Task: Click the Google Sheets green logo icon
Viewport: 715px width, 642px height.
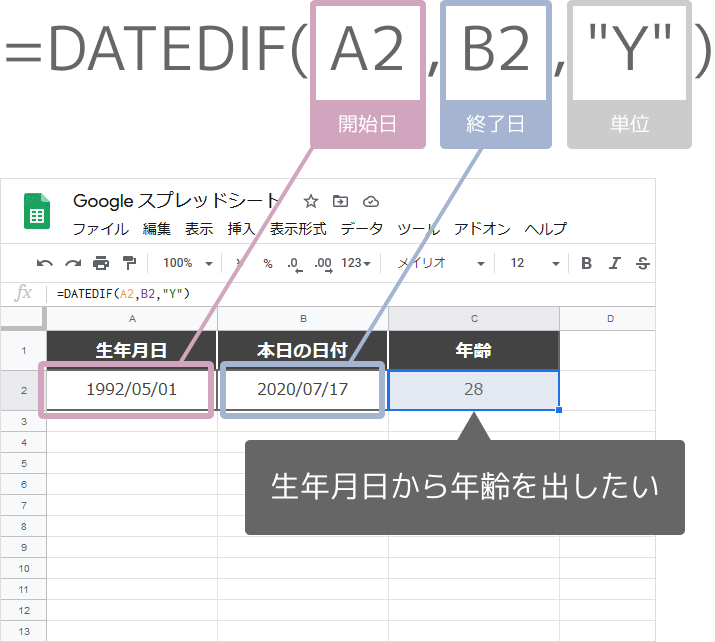Action: [37, 211]
